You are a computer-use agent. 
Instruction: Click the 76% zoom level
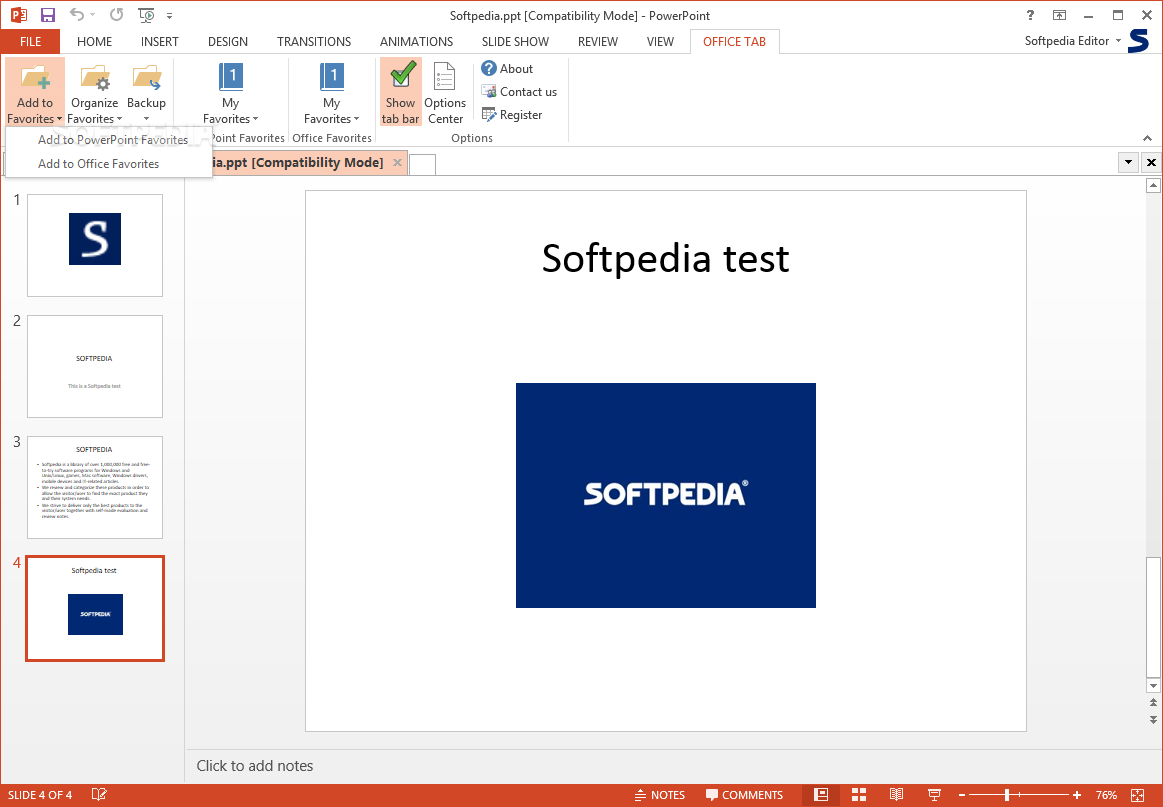[x=1106, y=795]
